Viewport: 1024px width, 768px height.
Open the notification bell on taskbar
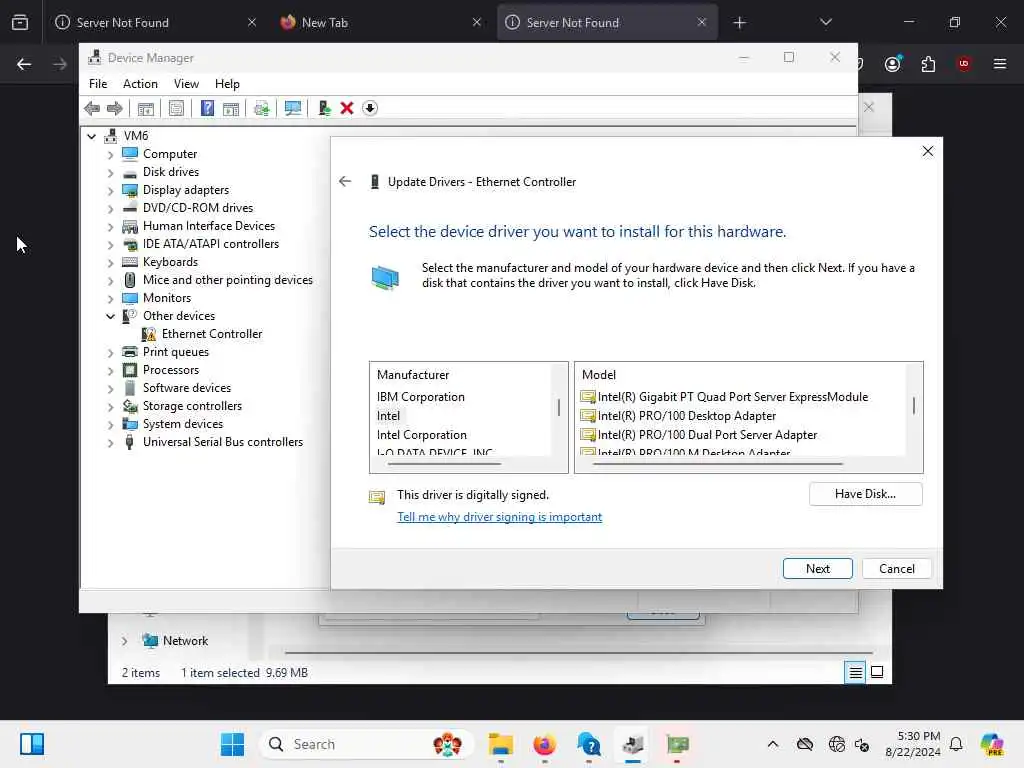pyautogui.click(x=956, y=744)
